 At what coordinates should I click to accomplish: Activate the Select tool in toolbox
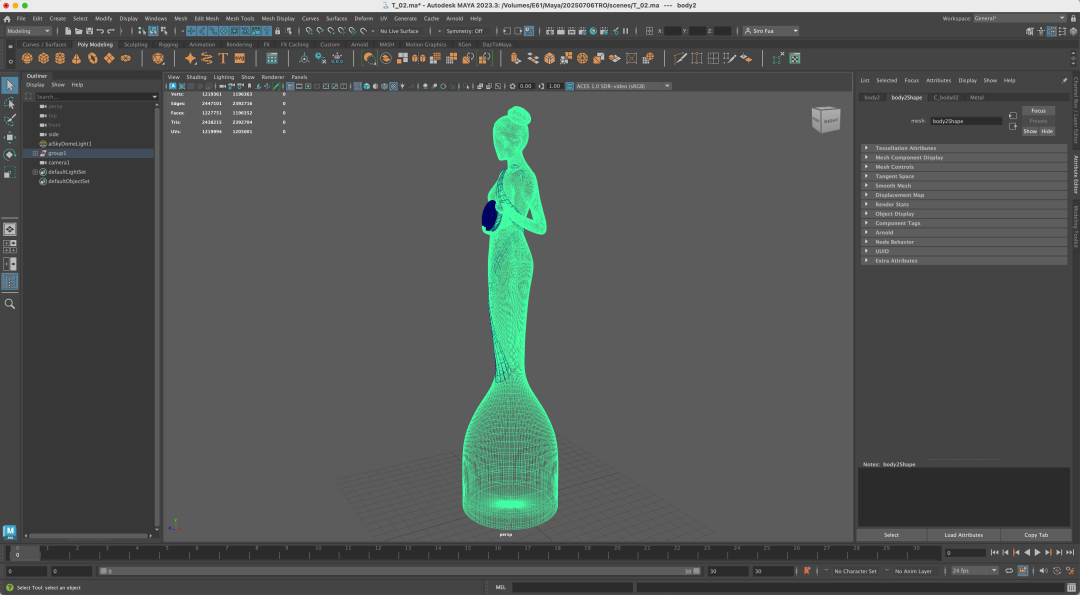click(x=10, y=86)
